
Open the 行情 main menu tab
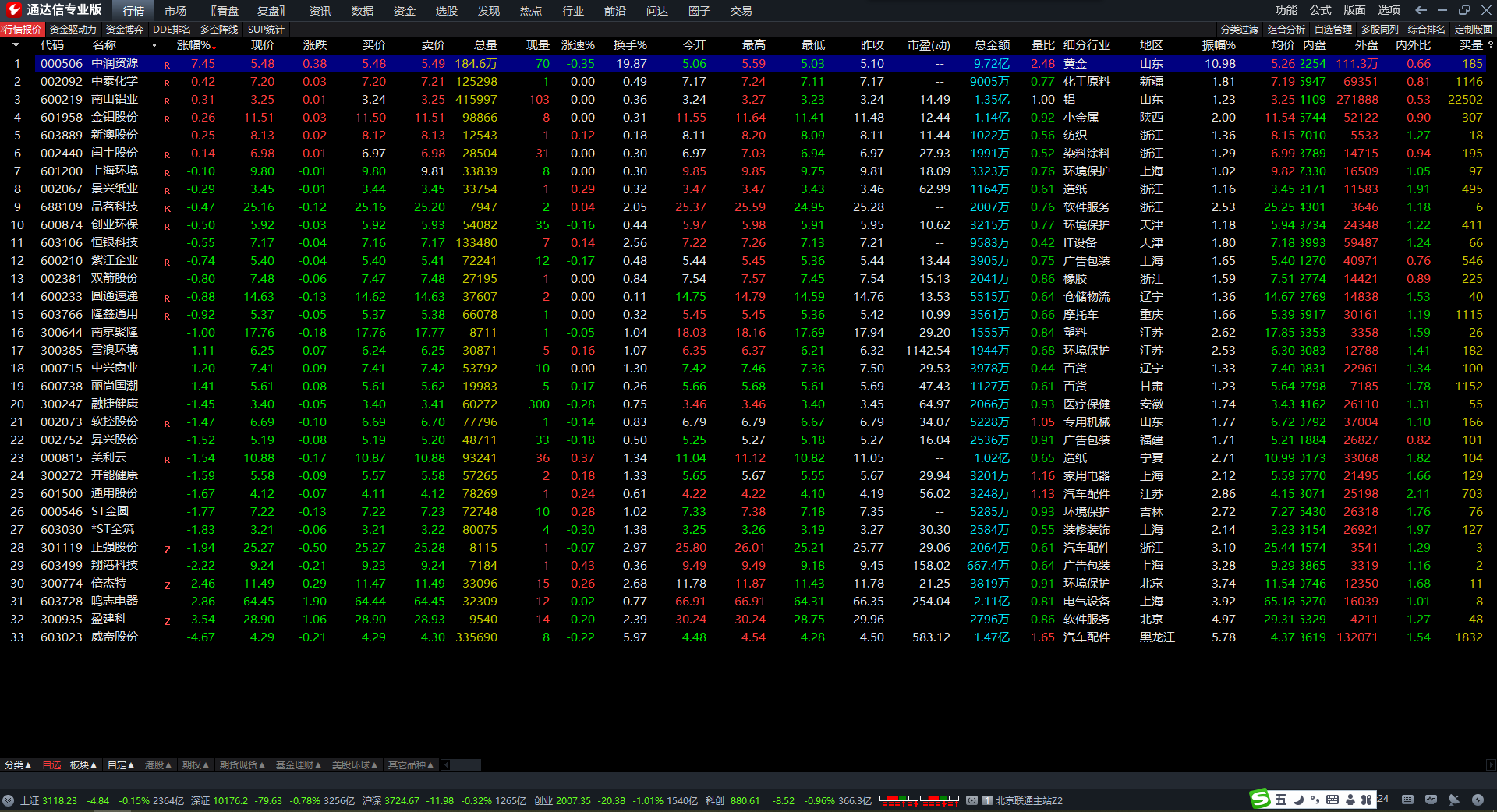coord(133,11)
